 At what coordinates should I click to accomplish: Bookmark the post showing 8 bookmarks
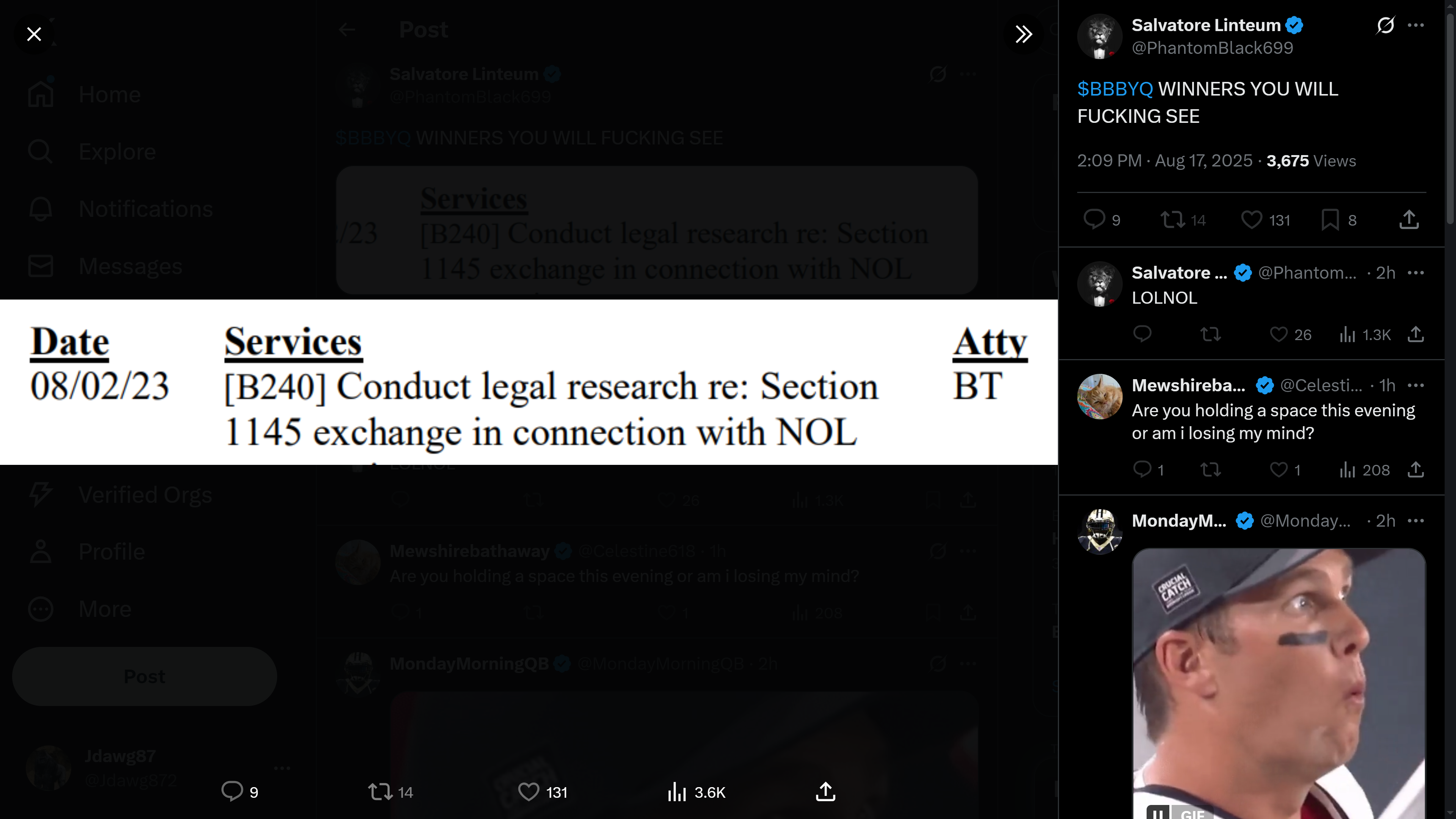click(x=1338, y=219)
